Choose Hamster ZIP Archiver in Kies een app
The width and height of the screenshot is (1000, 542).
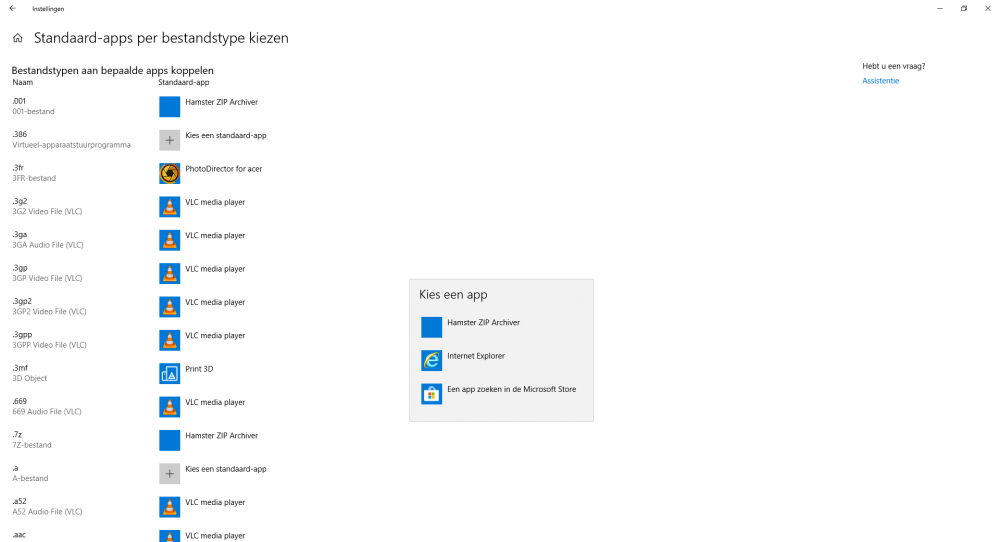click(x=501, y=327)
